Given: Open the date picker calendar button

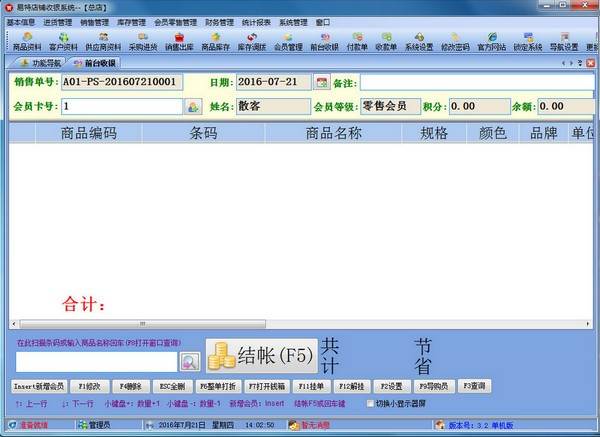Looking at the screenshot, I should [321, 81].
